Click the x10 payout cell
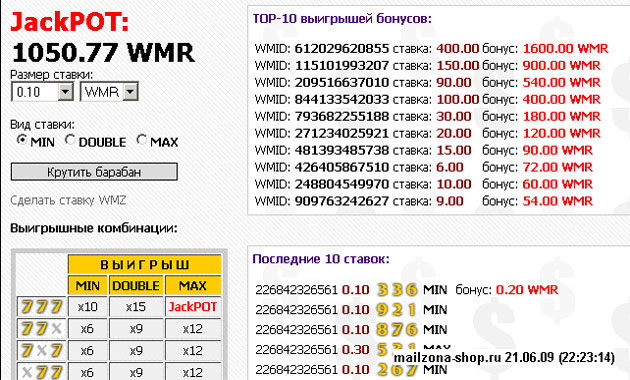 point(88,307)
